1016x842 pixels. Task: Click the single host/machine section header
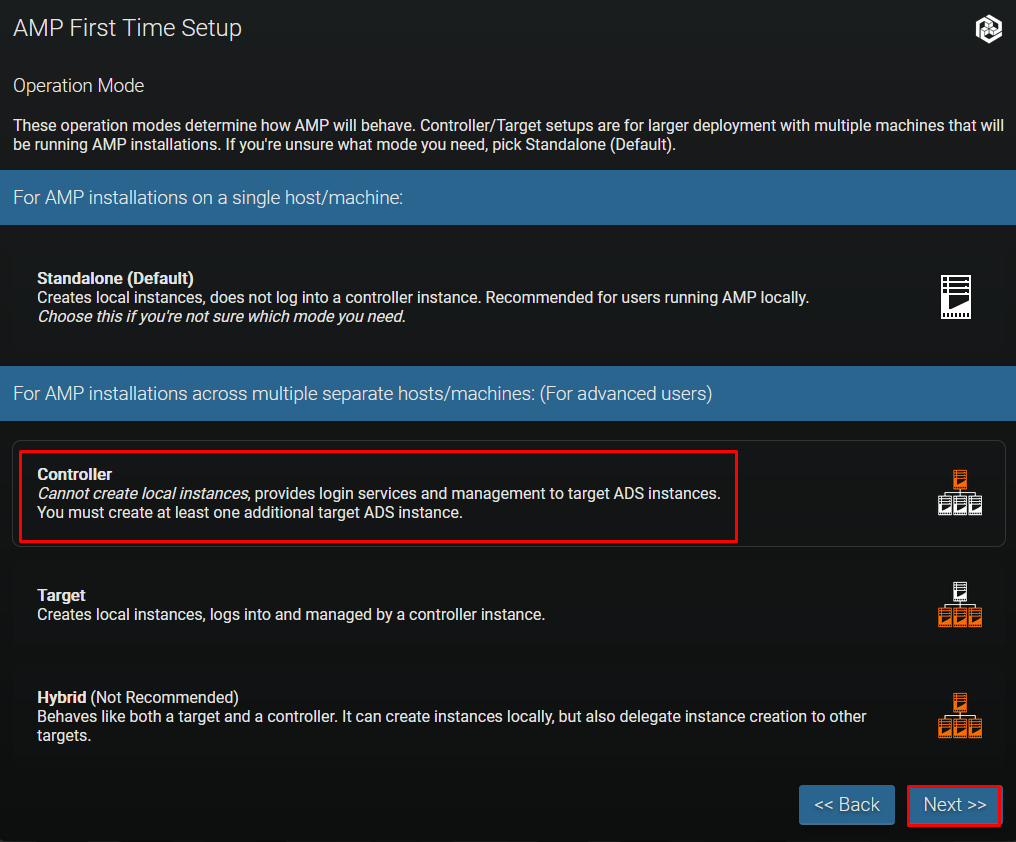208,197
